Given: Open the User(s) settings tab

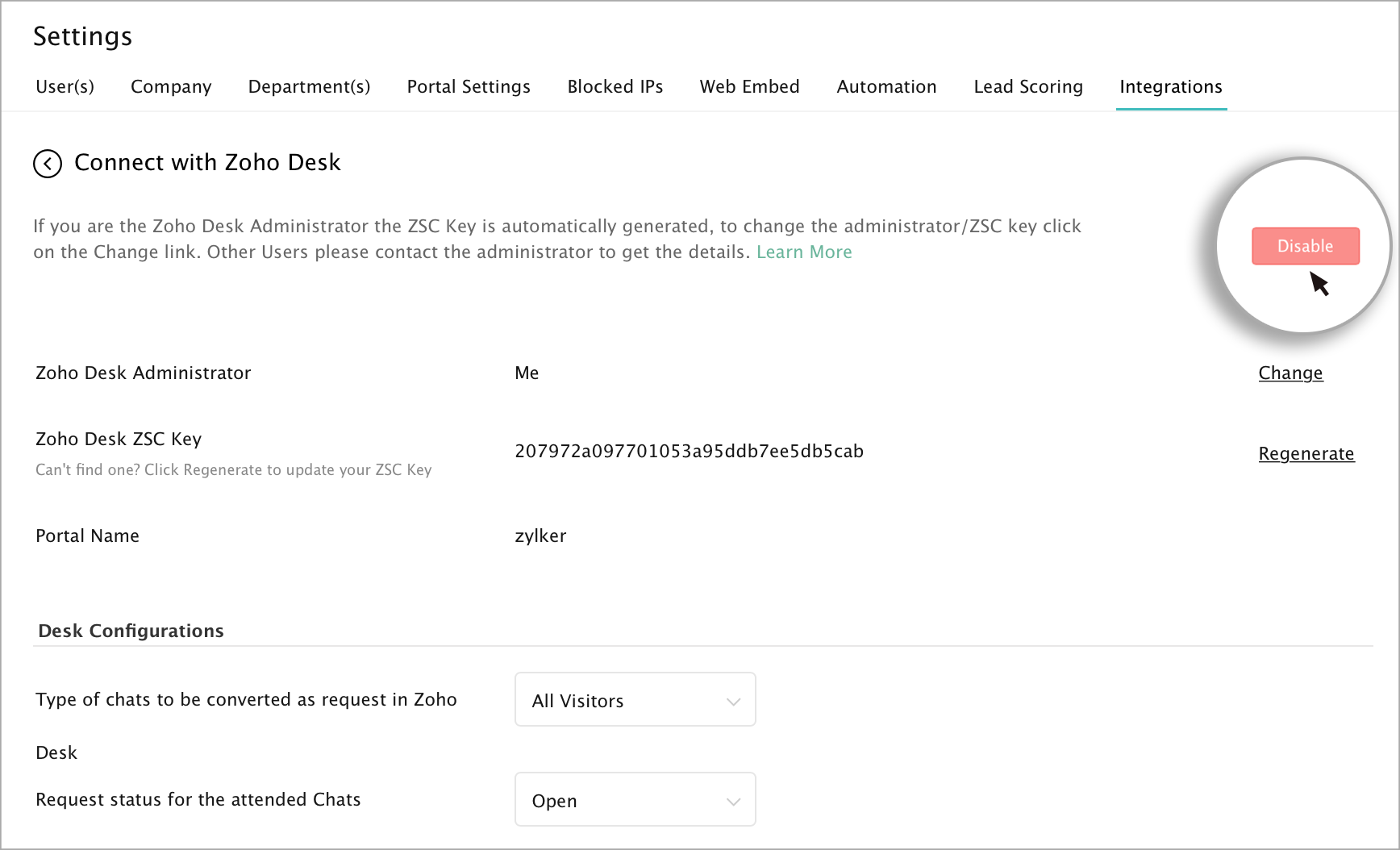Looking at the screenshot, I should pyautogui.click(x=65, y=87).
